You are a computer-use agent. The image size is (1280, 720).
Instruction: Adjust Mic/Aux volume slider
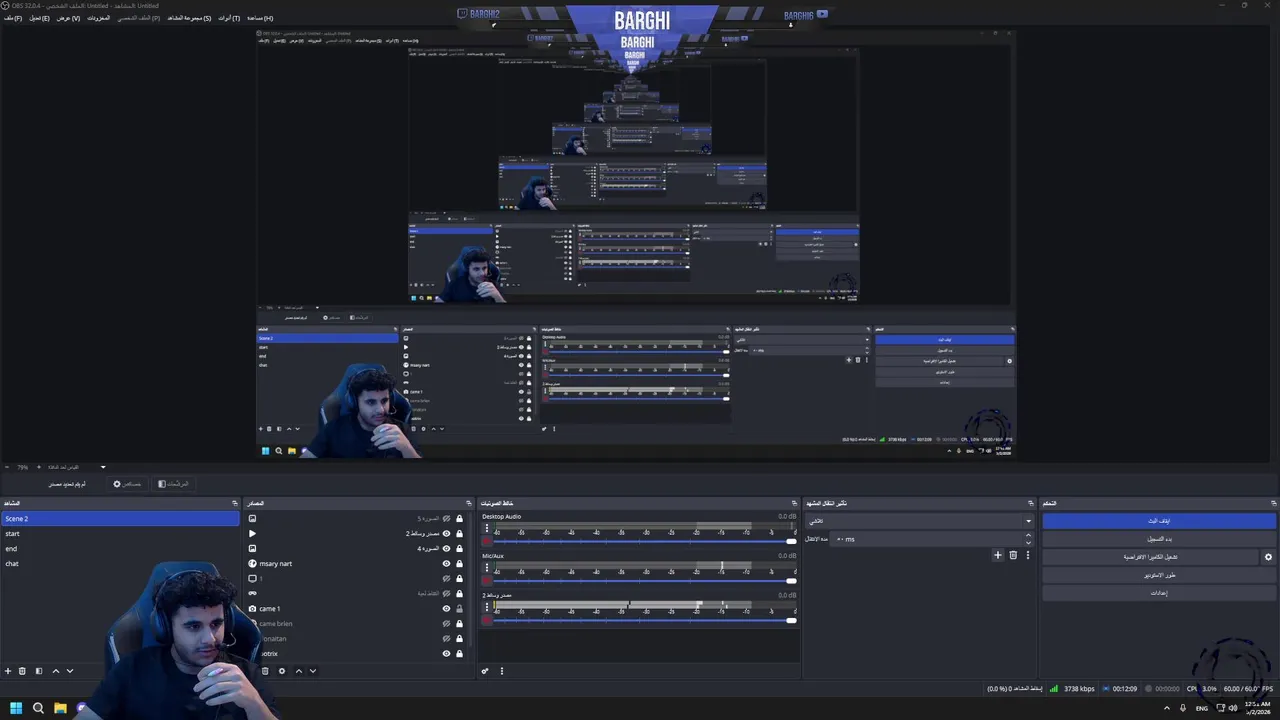(643, 580)
